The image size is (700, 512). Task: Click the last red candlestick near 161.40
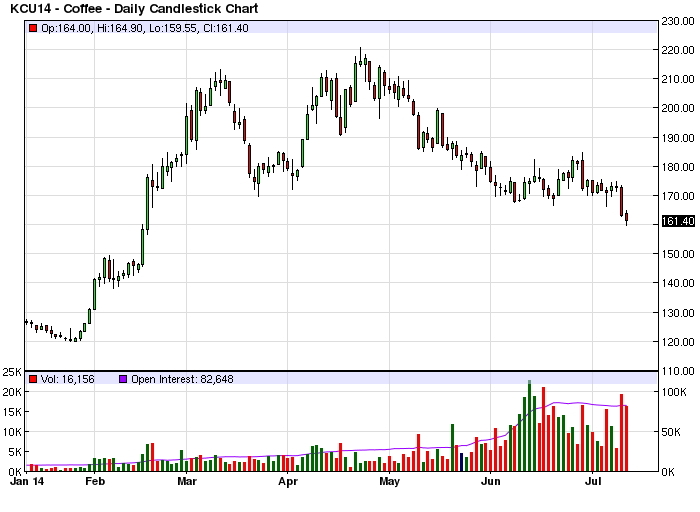pyautogui.click(x=627, y=217)
